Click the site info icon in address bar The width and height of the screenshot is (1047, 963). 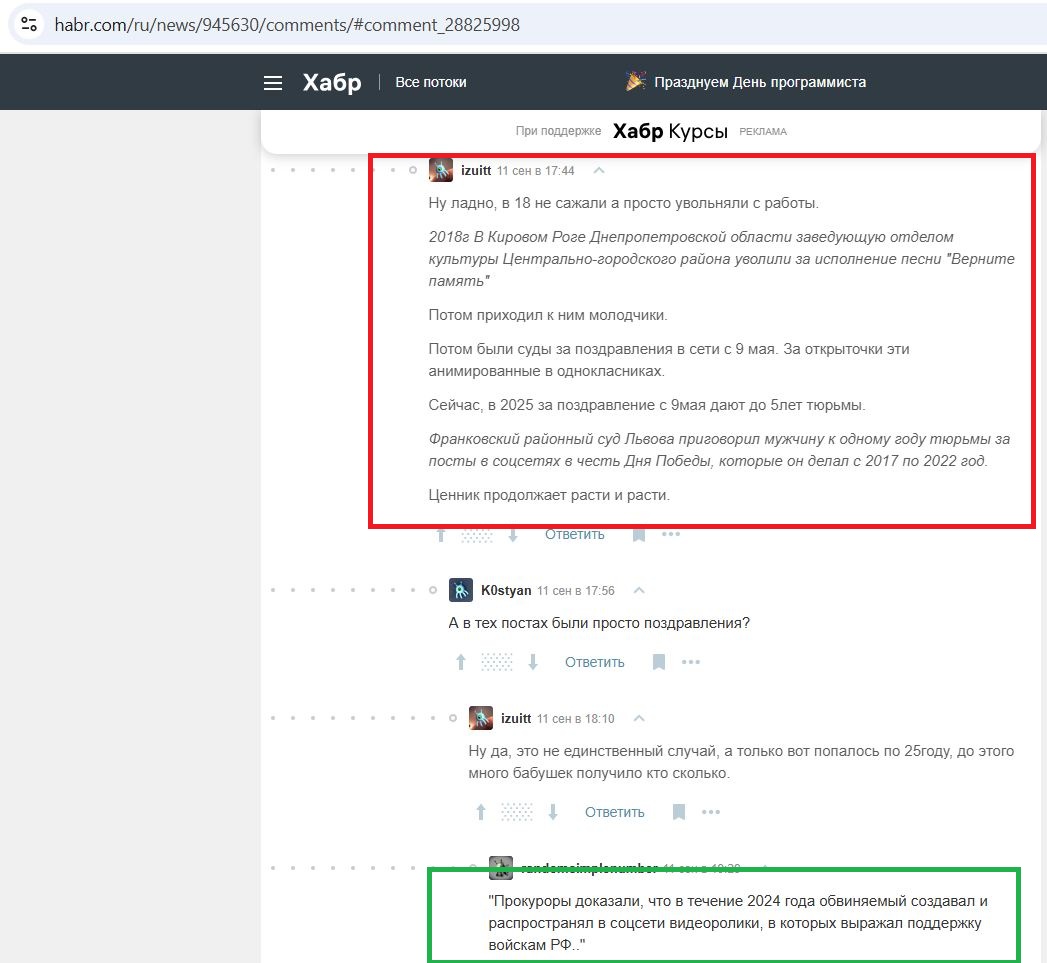tap(29, 24)
